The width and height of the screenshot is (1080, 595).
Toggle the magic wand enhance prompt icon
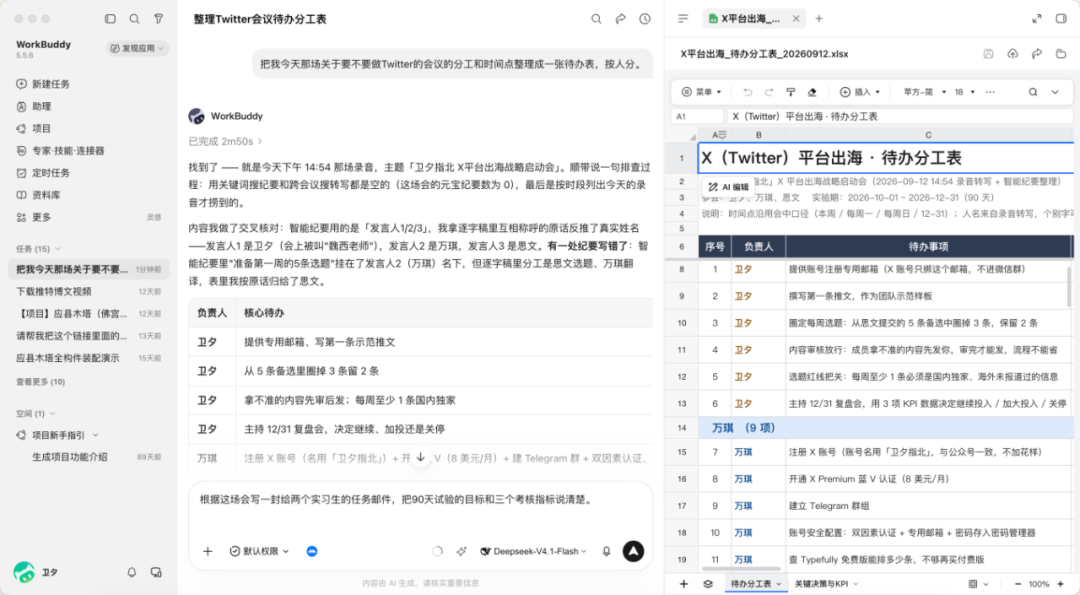[x=461, y=551]
